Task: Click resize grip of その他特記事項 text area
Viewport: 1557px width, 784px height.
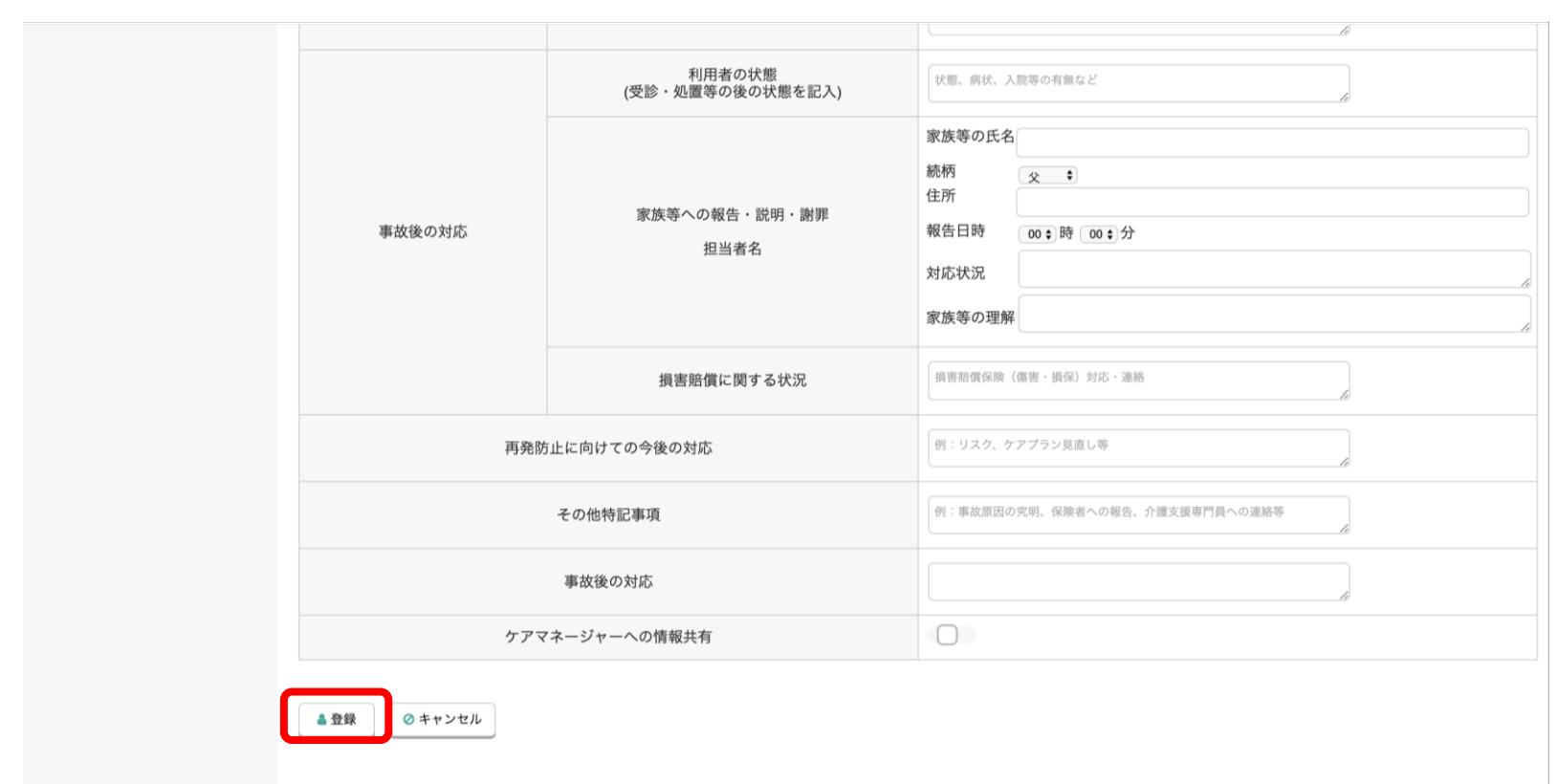Action: (1344, 528)
